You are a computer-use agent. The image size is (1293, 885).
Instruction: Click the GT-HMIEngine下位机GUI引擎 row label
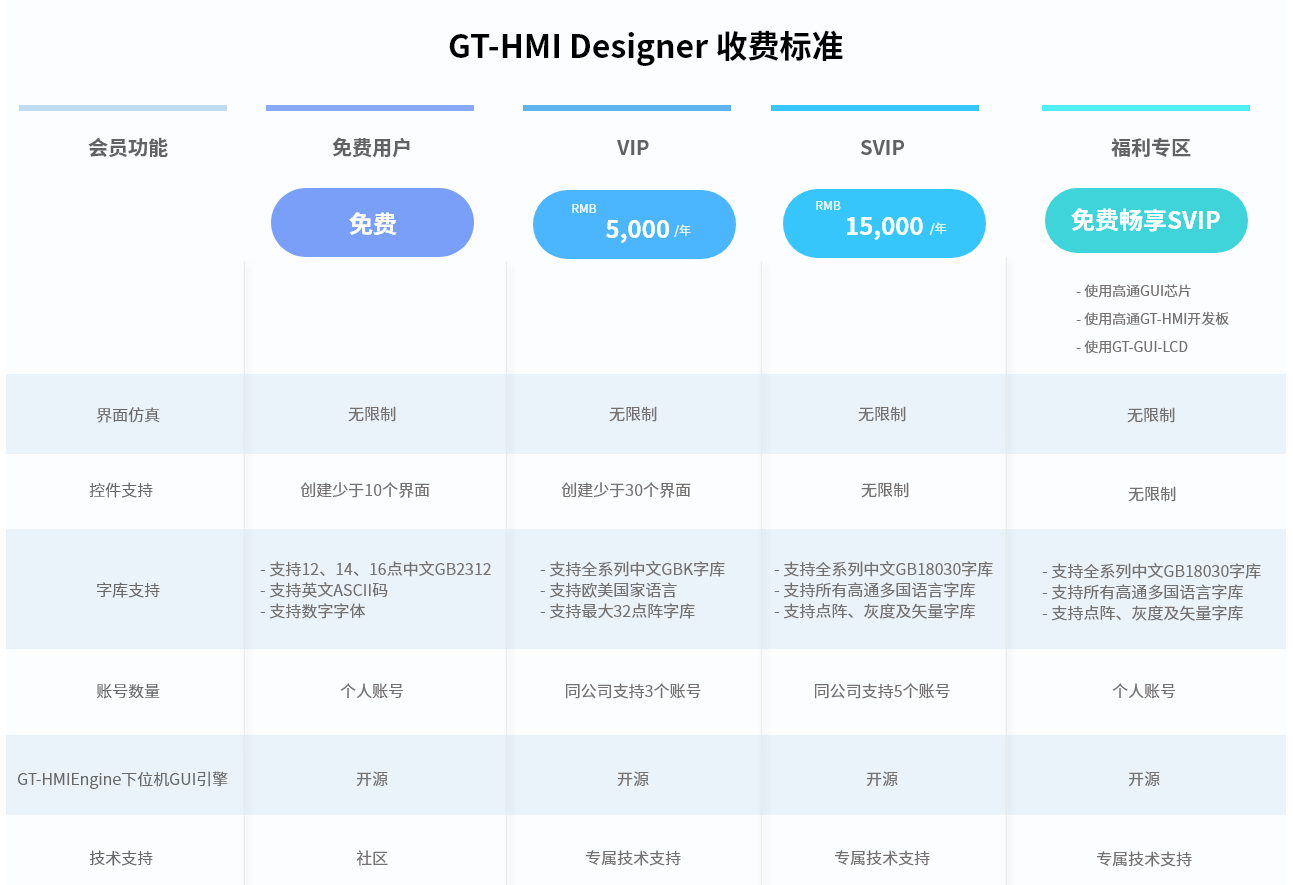[123, 778]
